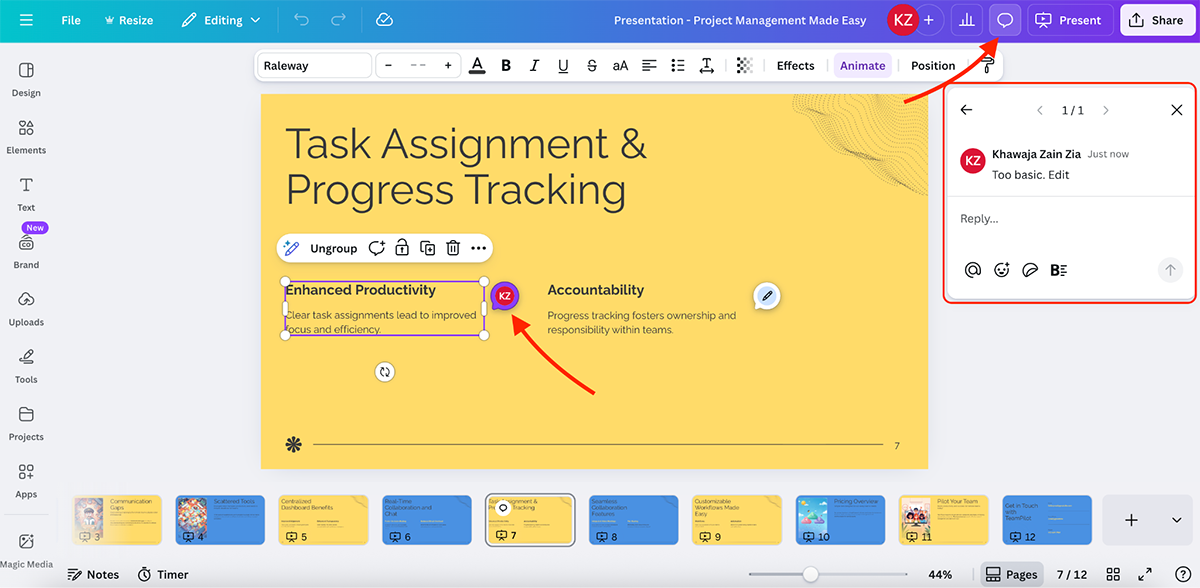The image size is (1200, 588).
Task: Switch to the Position tab
Action: click(x=932, y=65)
